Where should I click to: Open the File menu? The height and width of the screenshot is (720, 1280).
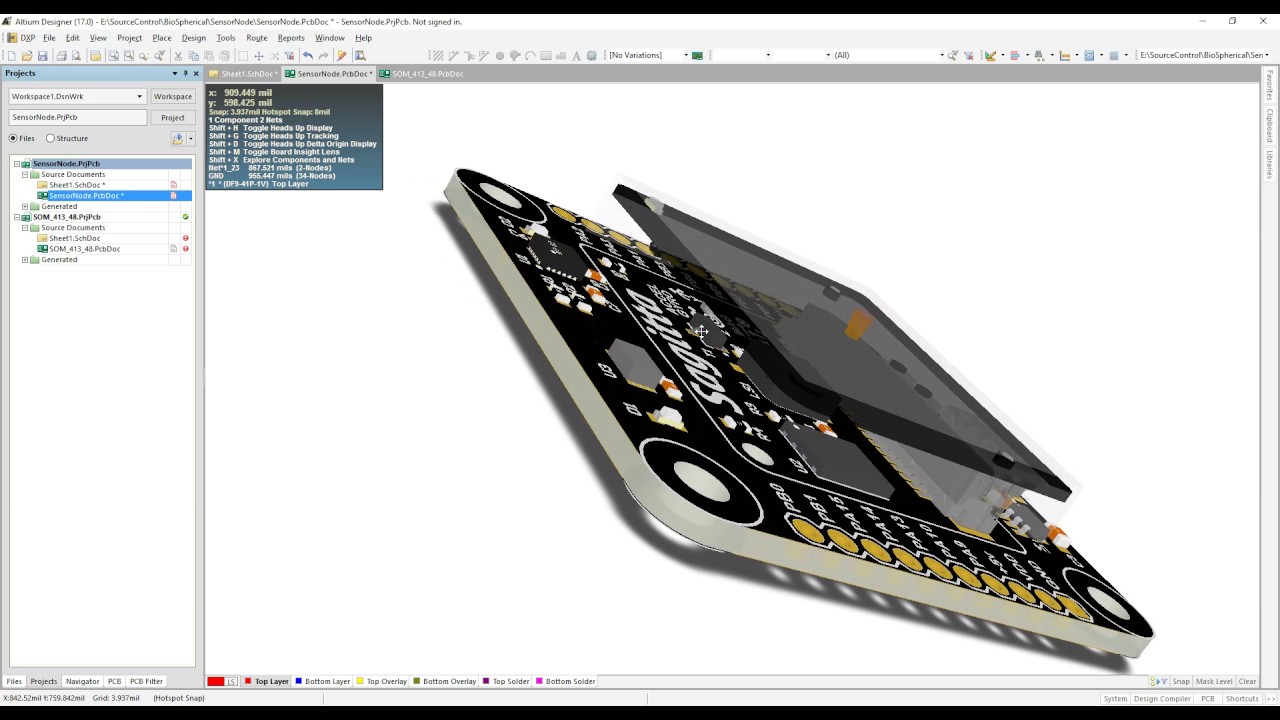click(49, 38)
